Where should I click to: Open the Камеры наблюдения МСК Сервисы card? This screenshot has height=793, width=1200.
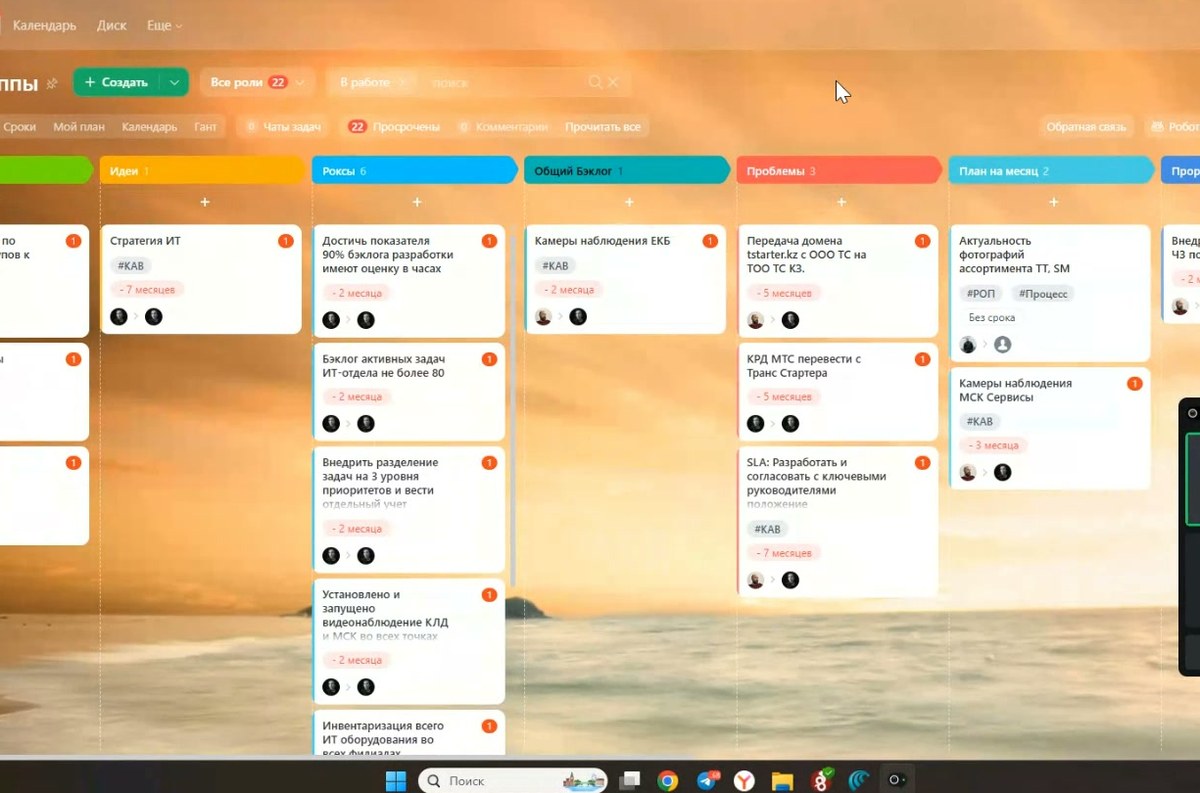point(1050,428)
